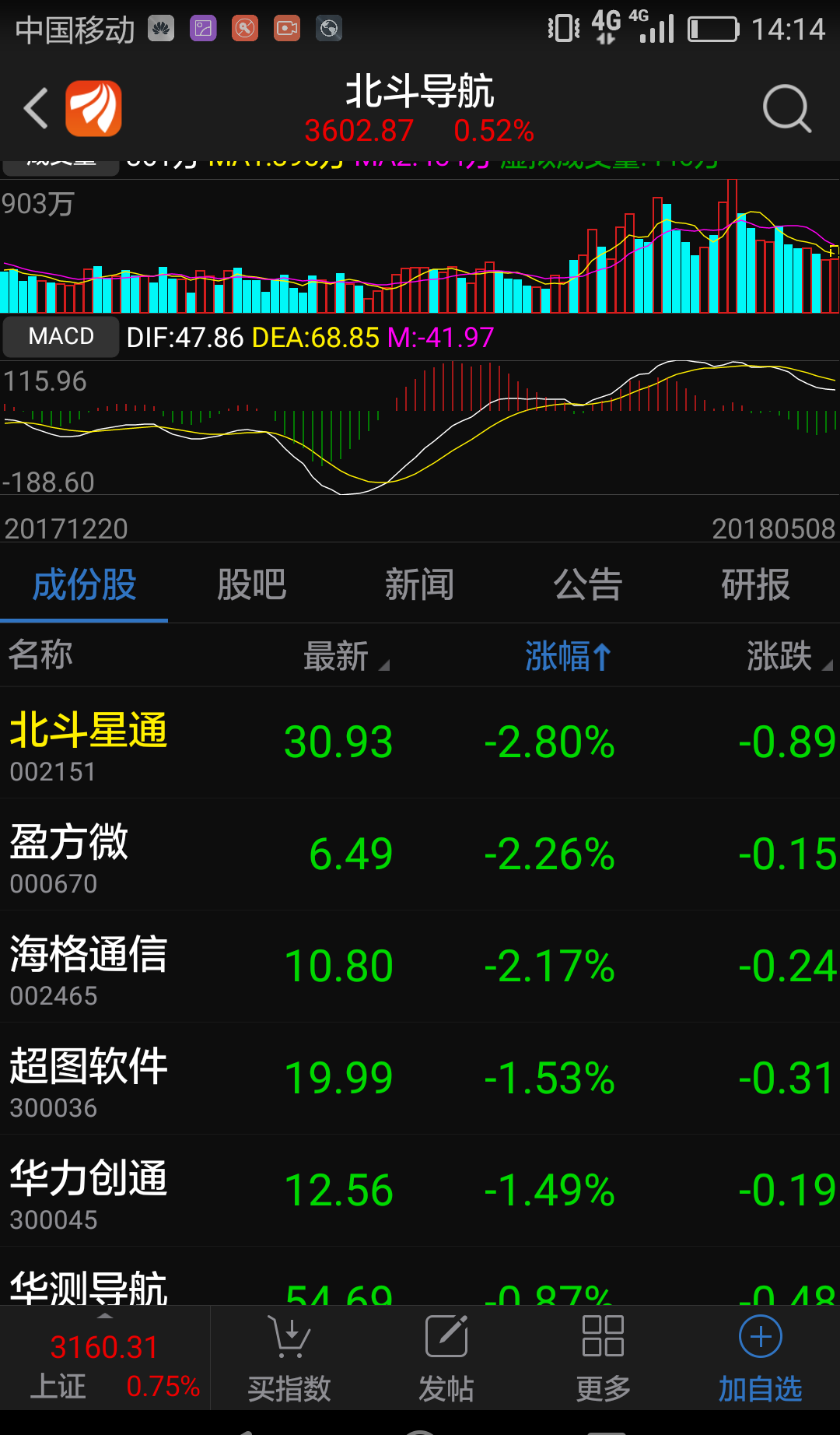
Task: Tap the start date 20171220
Action: [66, 529]
